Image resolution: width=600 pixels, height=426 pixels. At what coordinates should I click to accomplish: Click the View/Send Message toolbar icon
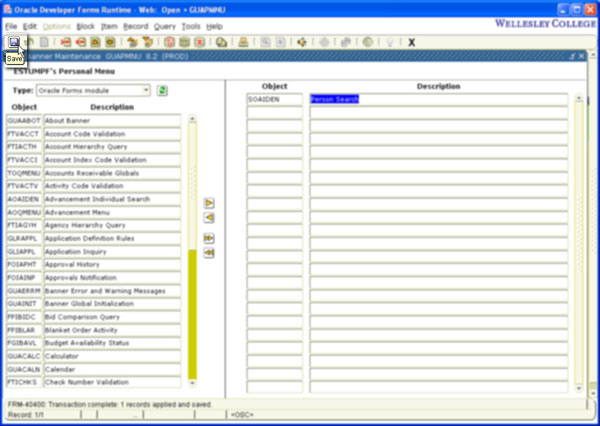[221, 42]
